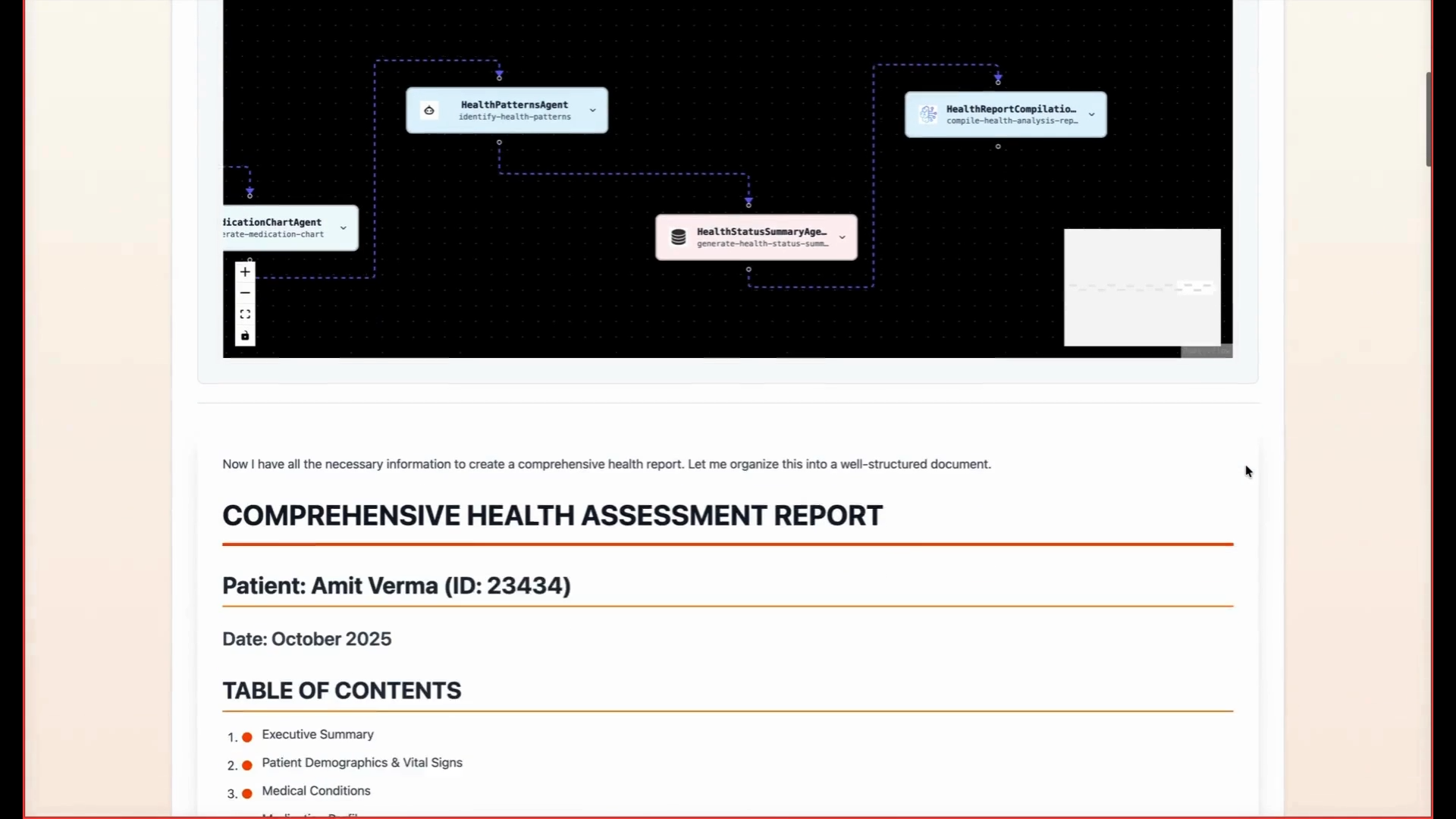This screenshot has width=1456, height=819.
Task: Expand the HealthReportCompilation node chevron
Action: click(1092, 115)
